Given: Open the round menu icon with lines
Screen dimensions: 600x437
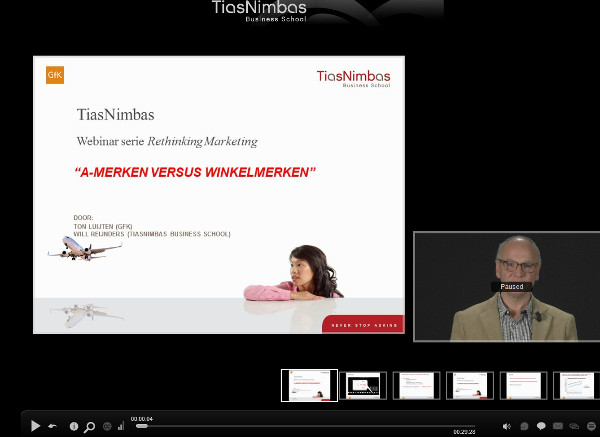Looking at the screenshot, I should coord(591,426).
